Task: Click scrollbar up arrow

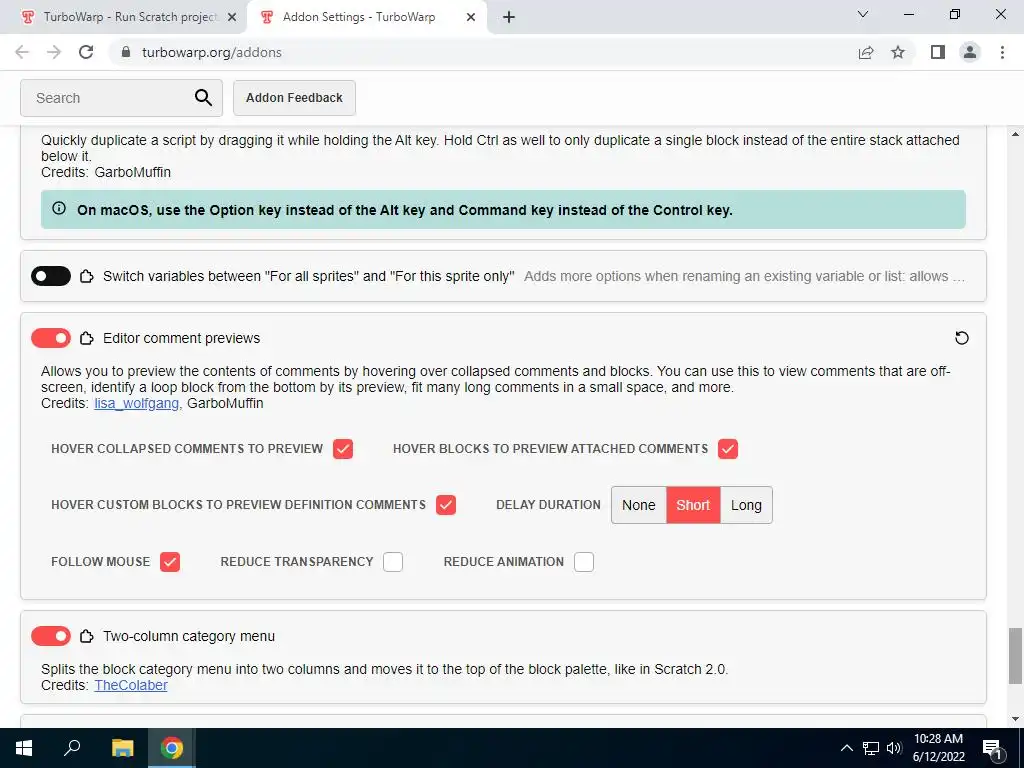Action: point(1014,135)
